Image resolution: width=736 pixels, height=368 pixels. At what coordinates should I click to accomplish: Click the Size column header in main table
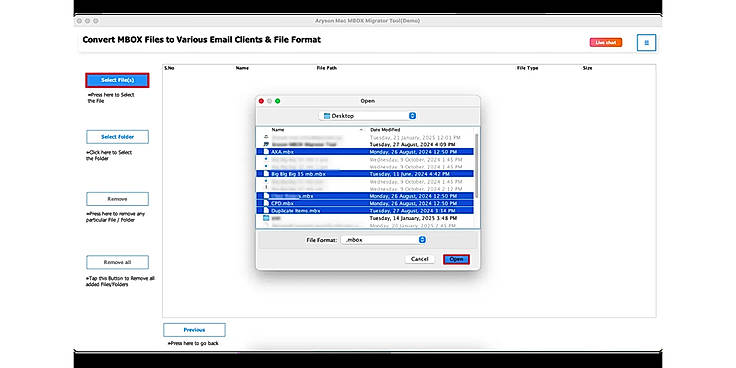[x=587, y=68]
